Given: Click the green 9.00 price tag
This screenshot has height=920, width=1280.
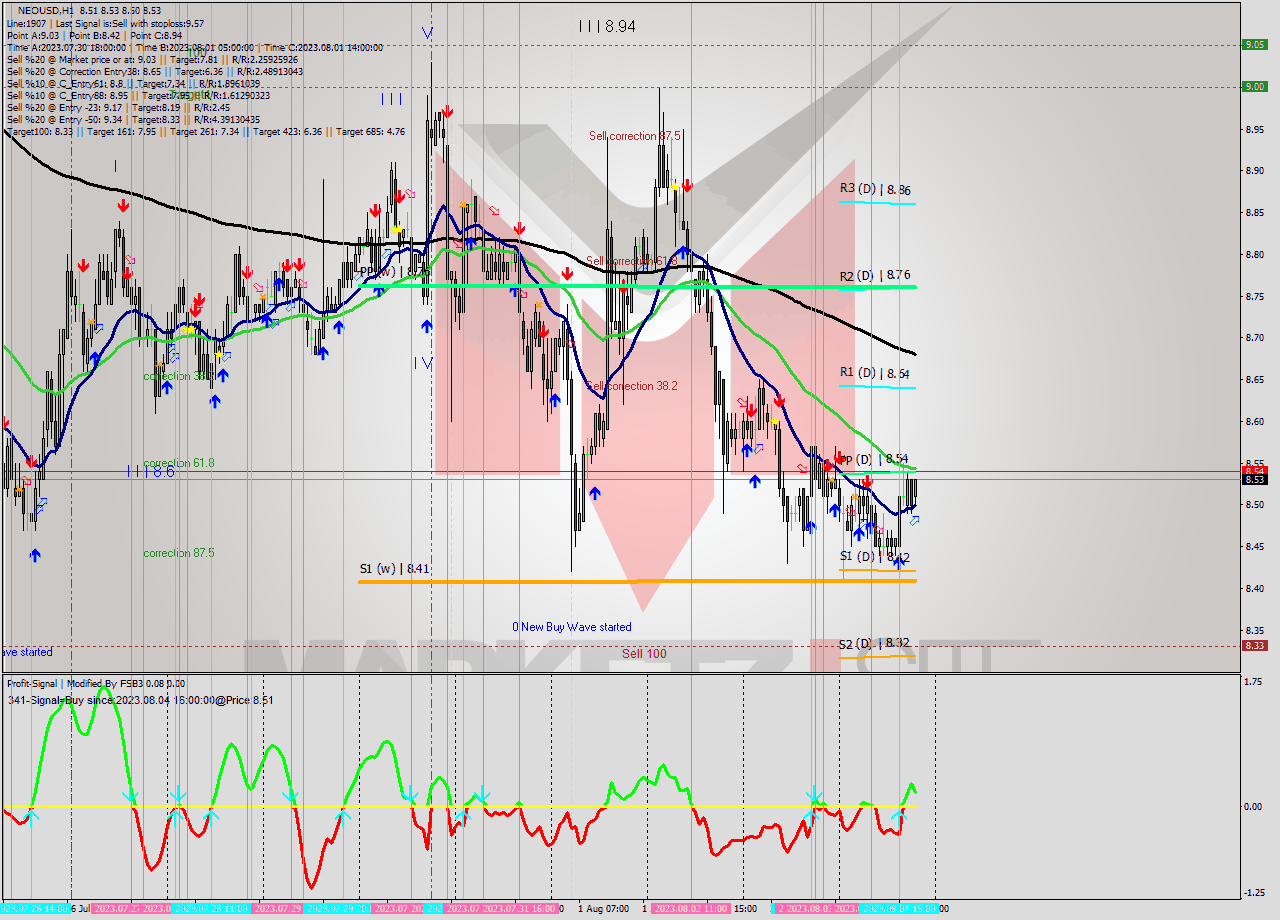Looking at the screenshot, I should click(x=1255, y=86).
